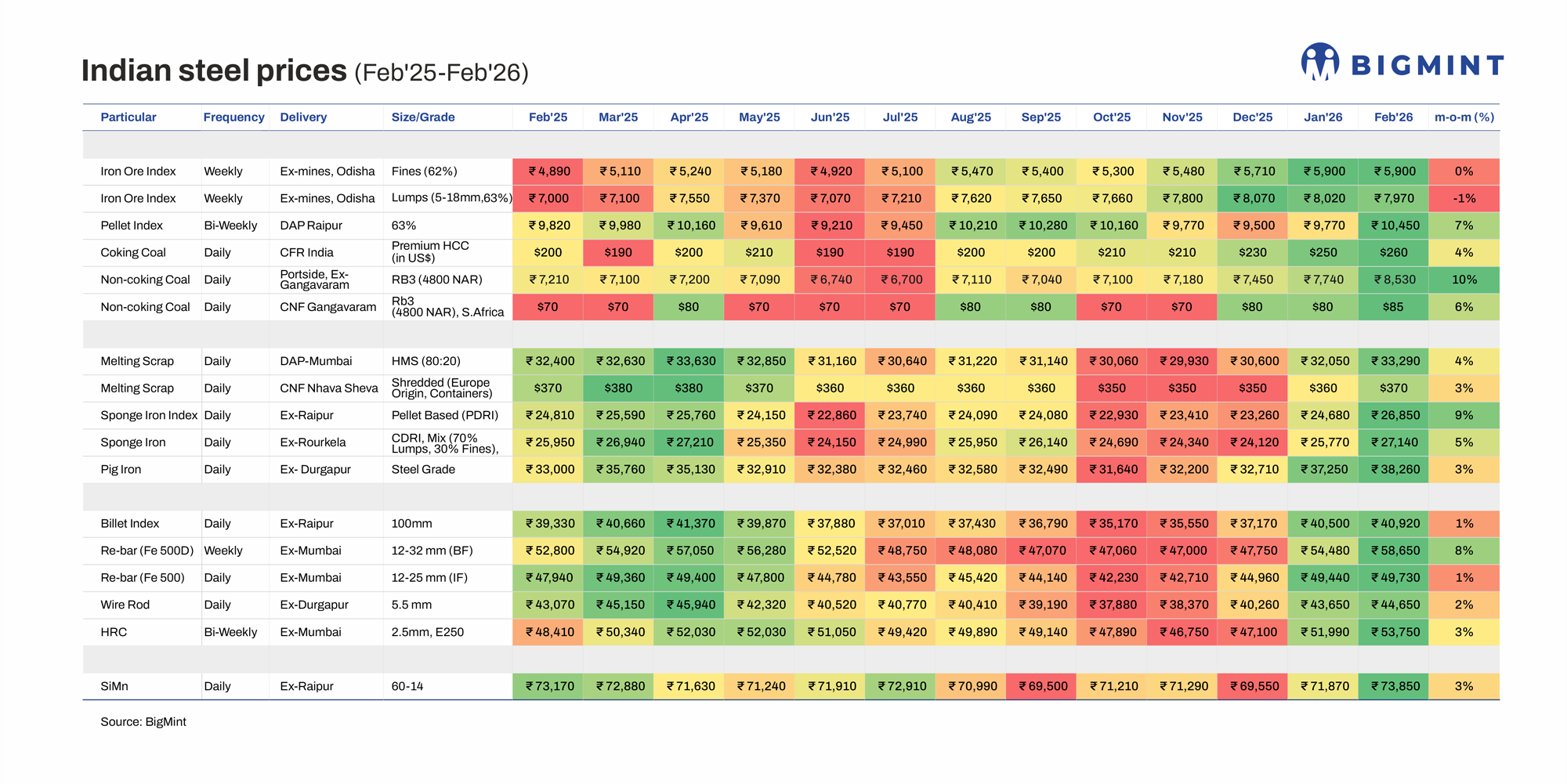Select the Particular column header
The height and width of the screenshot is (784, 1567).
(x=128, y=117)
